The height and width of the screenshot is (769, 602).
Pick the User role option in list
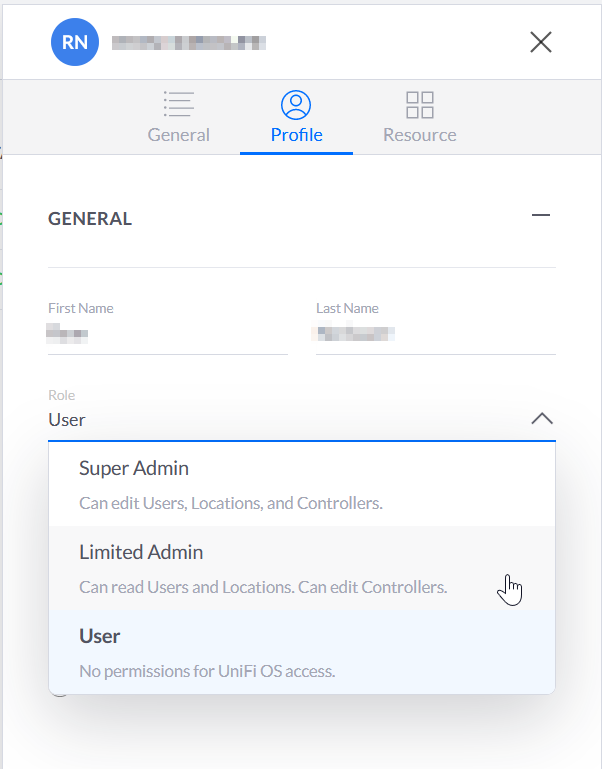click(x=302, y=652)
